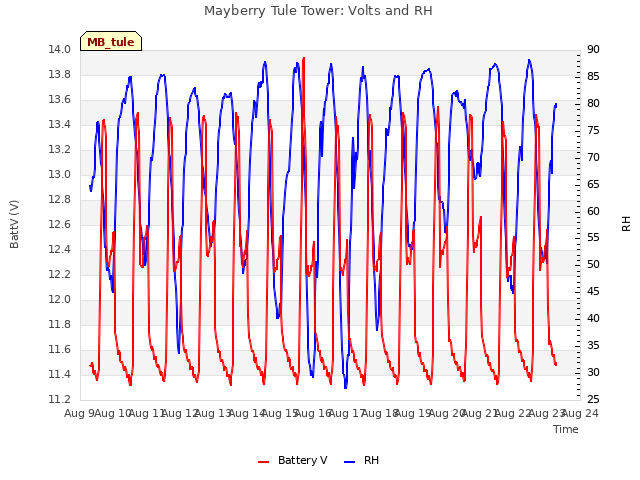Viewport: 640px width, 480px height.
Task: Click the 25 right axis tick label
Action: pos(593,399)
